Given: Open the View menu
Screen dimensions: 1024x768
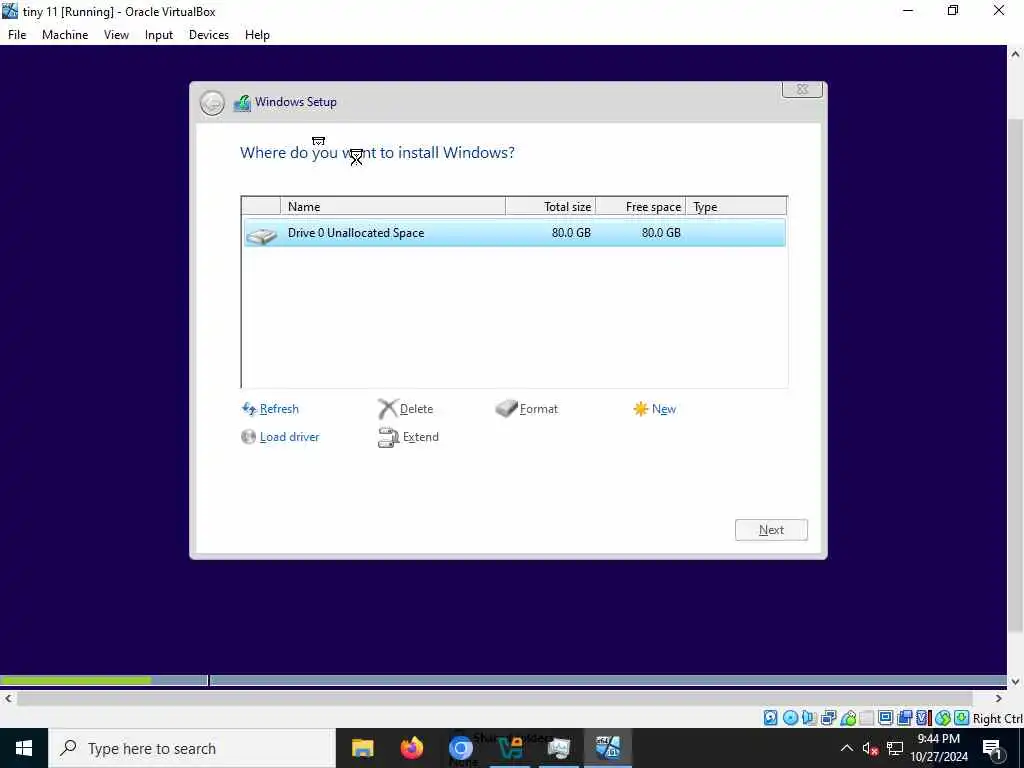Looking at the screenshot, I should click(116, 35).
